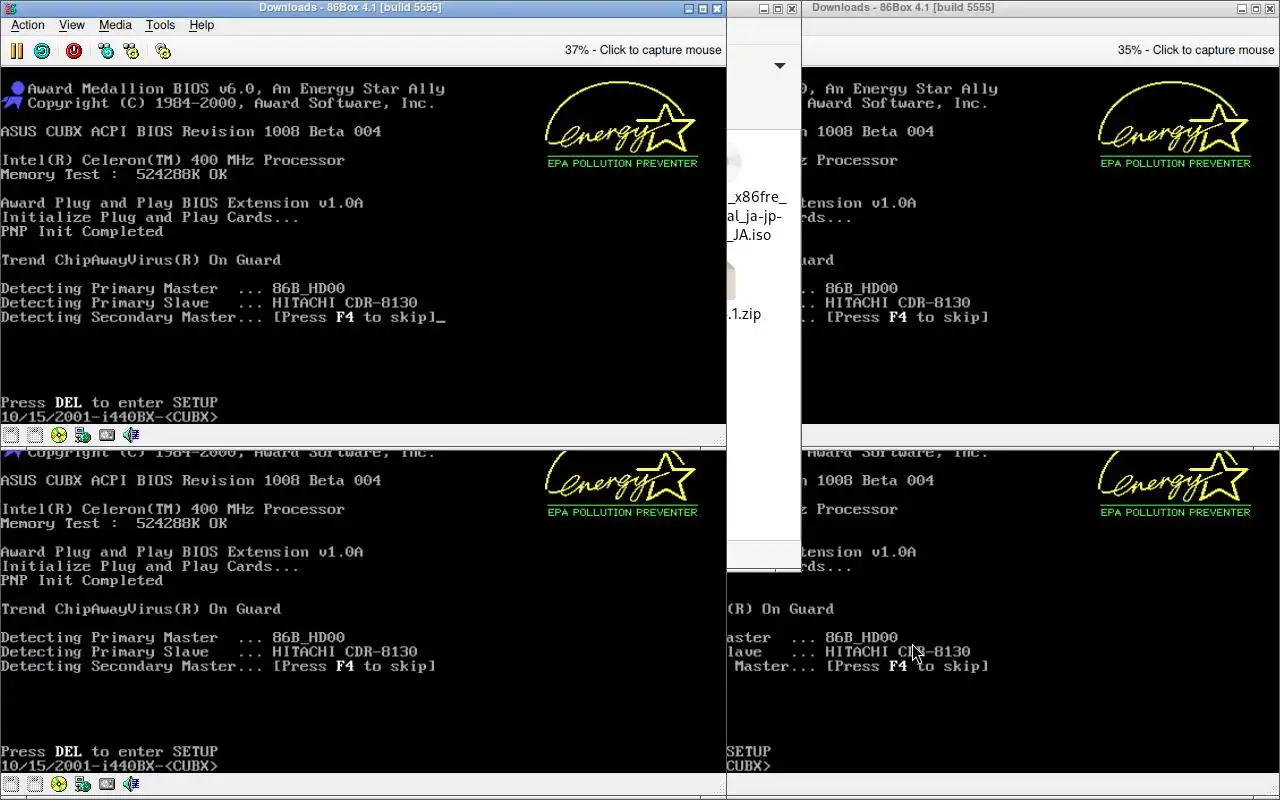
Task: Click network icon in lower-left 86Box status bar
Action: point(83,784)
